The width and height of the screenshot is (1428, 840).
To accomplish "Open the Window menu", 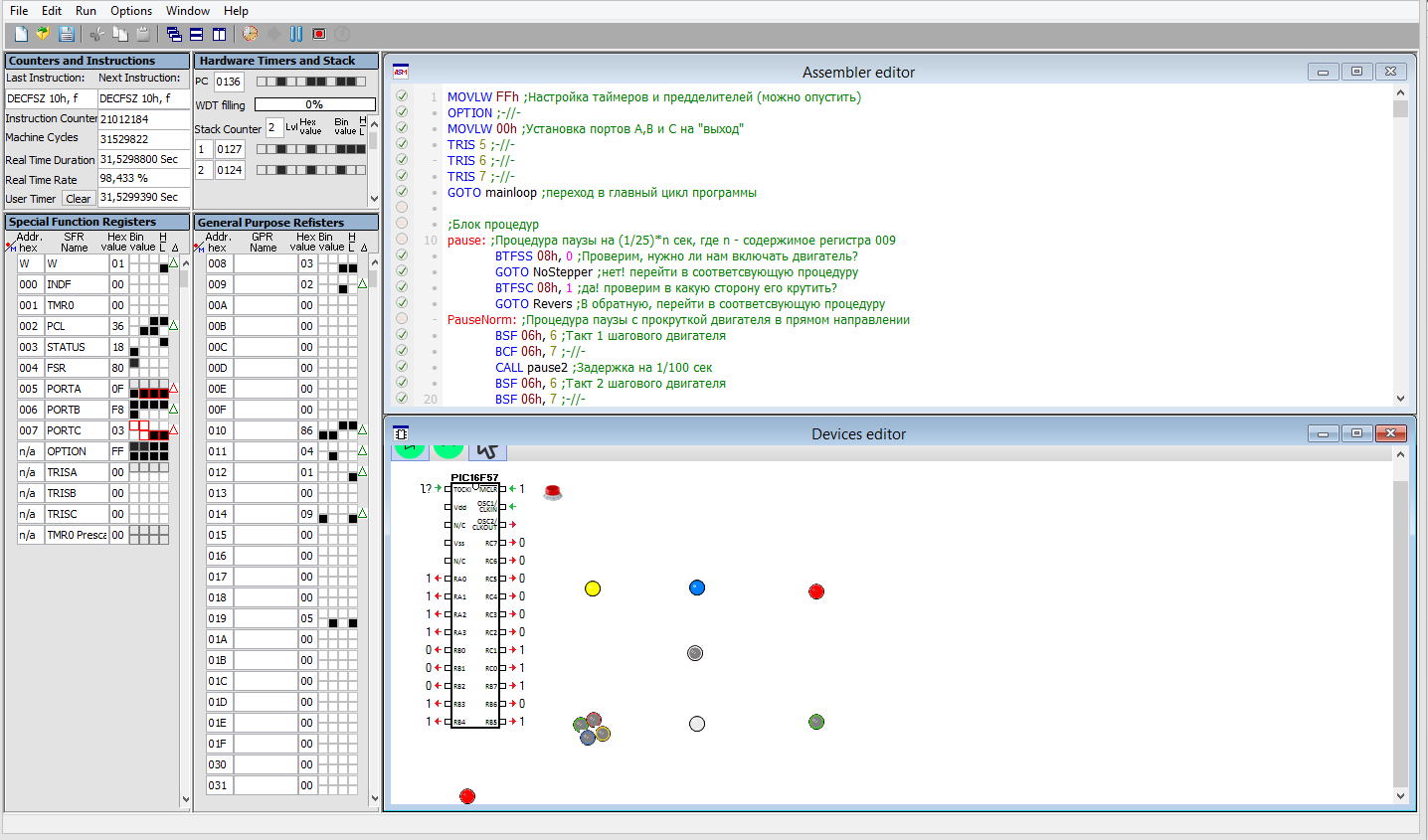I will 188,11.
